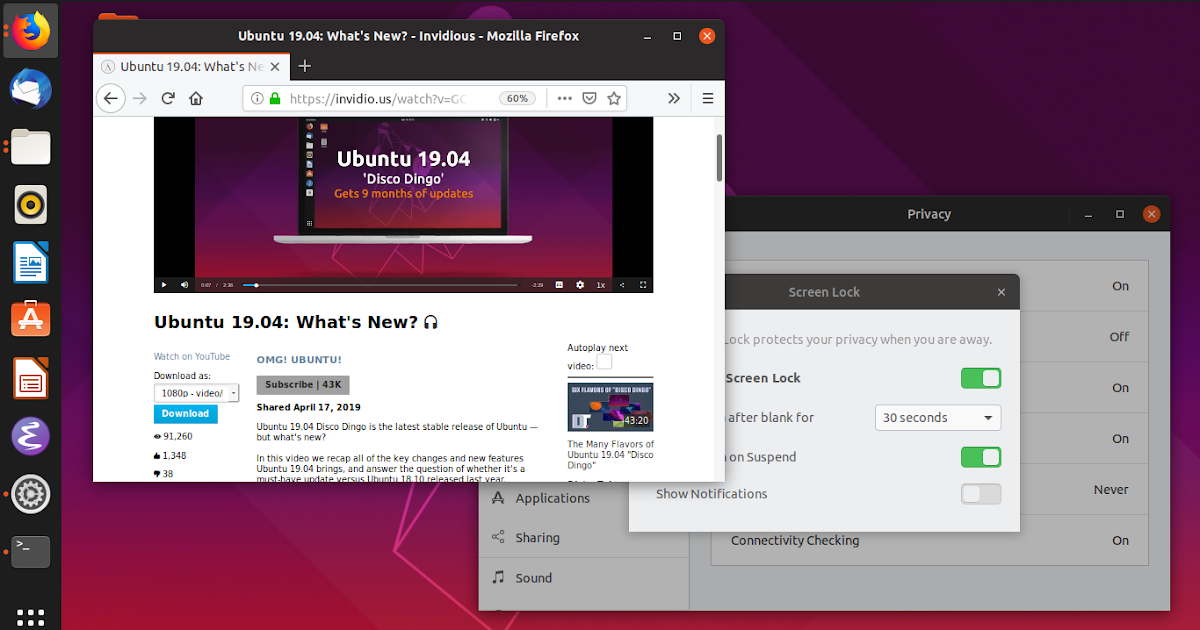Save page to Pocket

[590, 98]
